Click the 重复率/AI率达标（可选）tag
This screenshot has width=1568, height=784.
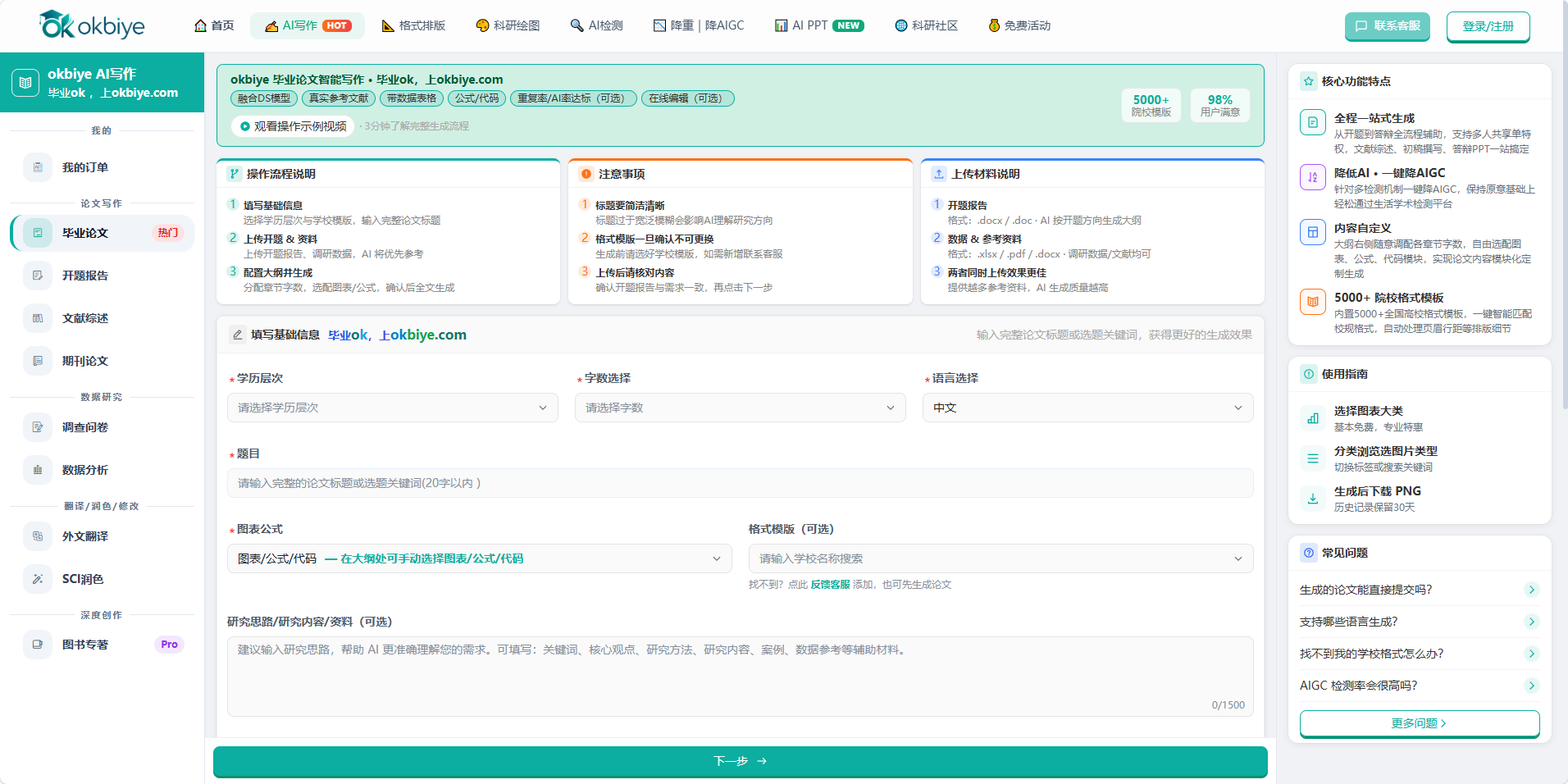click(573, 98)
